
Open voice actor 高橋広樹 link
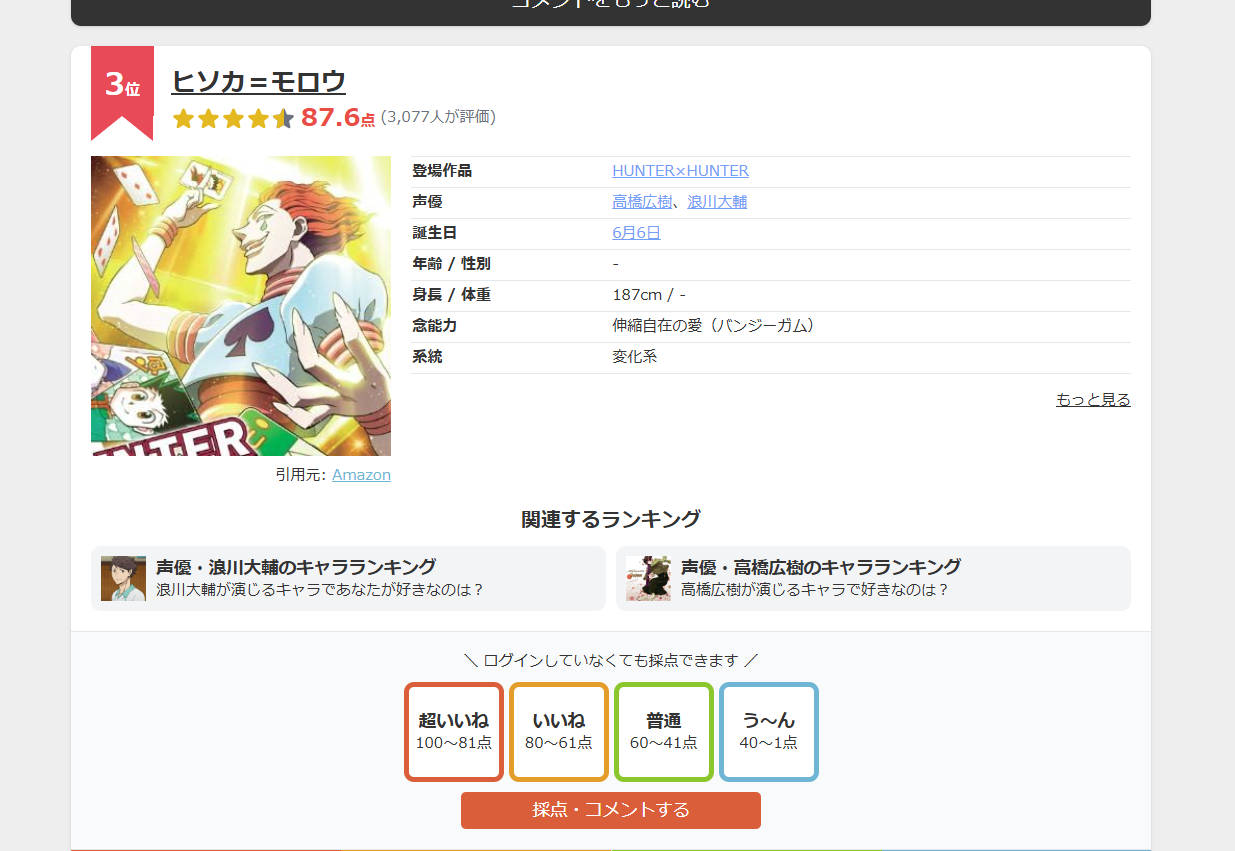[x=642, y=202]
